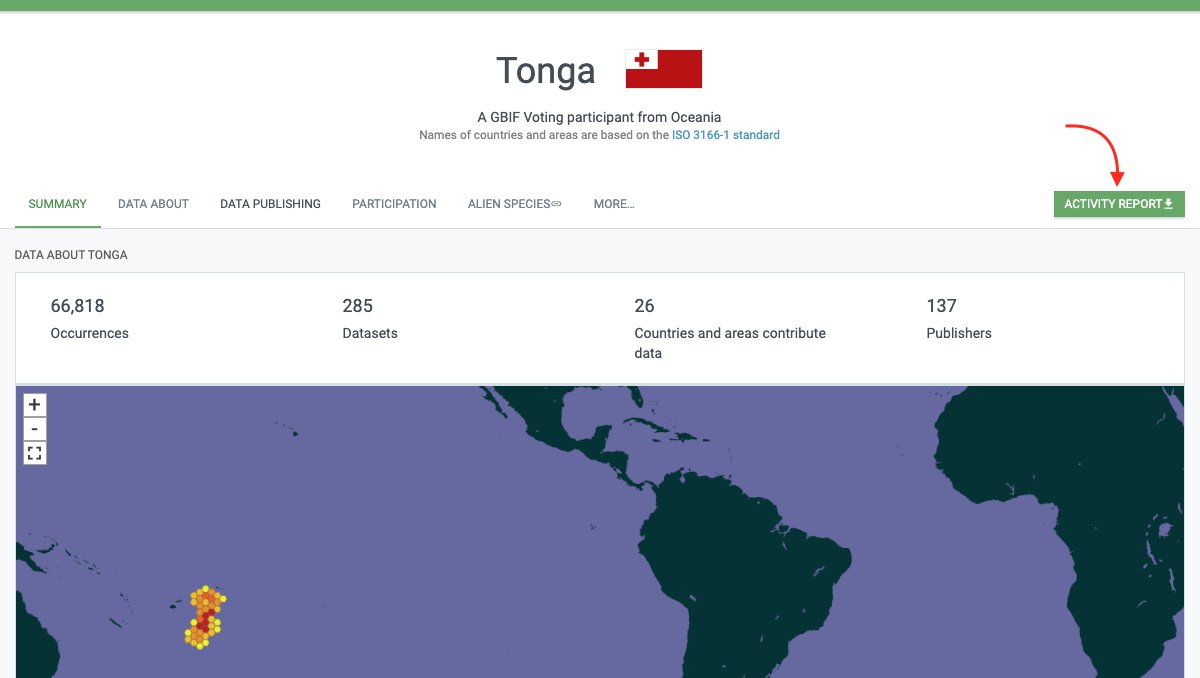
Task: Toggle fullscreen view of the occurrence map
Action: coord(34,452)
